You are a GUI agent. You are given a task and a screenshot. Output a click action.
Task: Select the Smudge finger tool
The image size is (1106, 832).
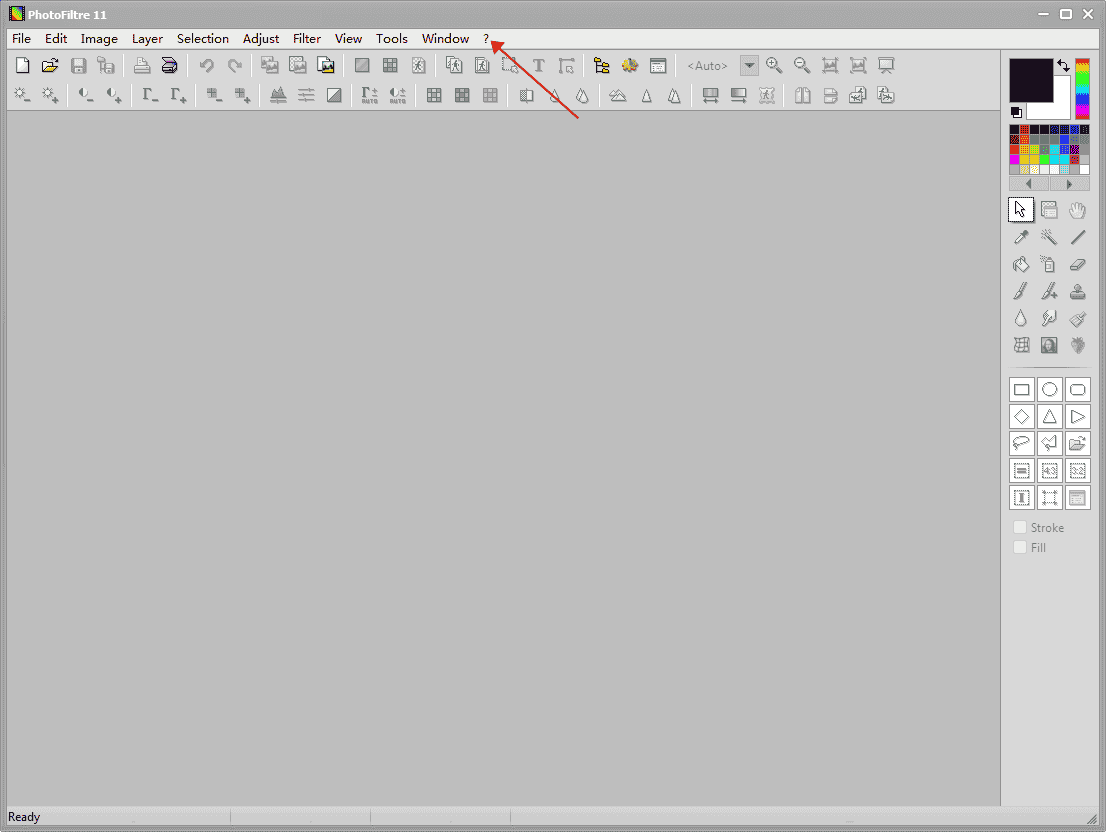[1049, 318]
